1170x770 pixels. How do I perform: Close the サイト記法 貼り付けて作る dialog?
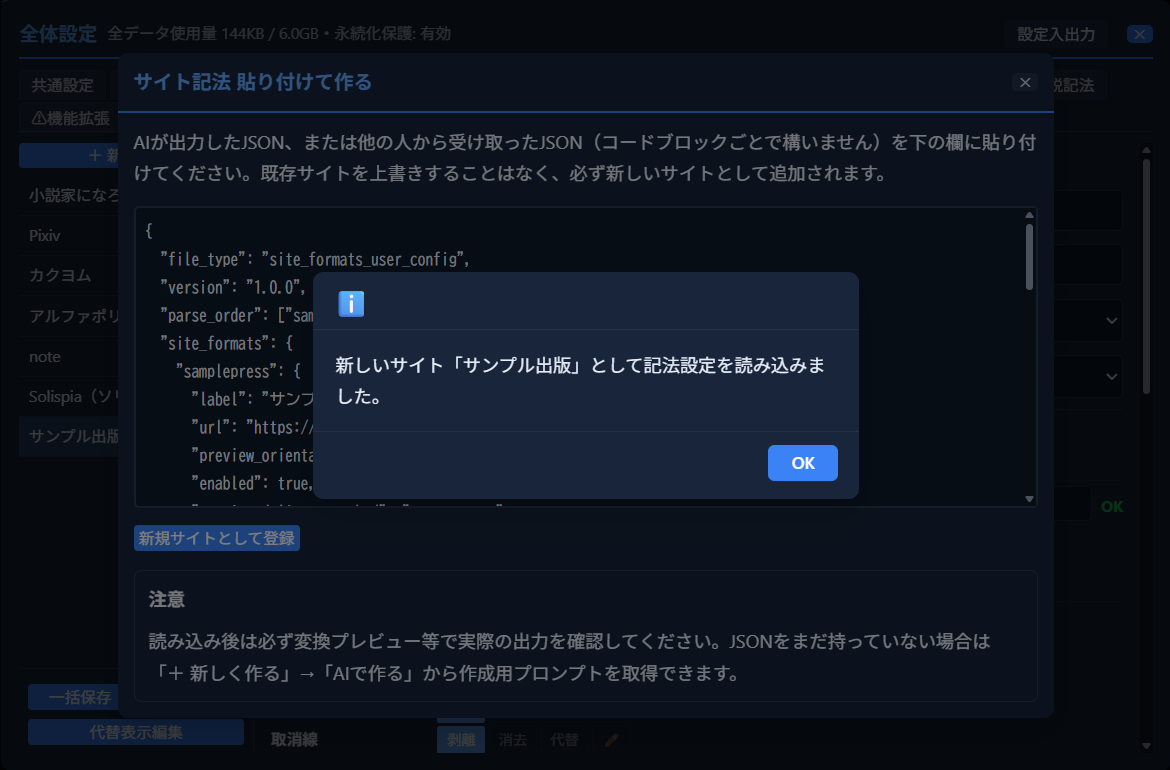point(1024,82)
